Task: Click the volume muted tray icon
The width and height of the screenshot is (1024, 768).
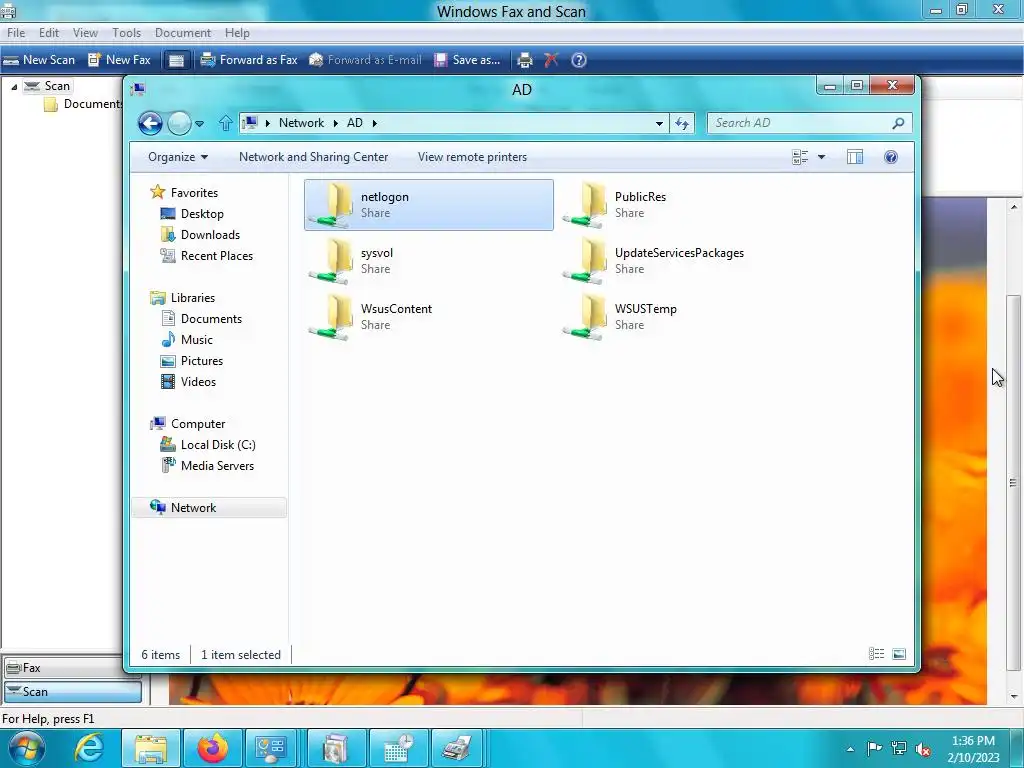Action: (x=923, y=749)
